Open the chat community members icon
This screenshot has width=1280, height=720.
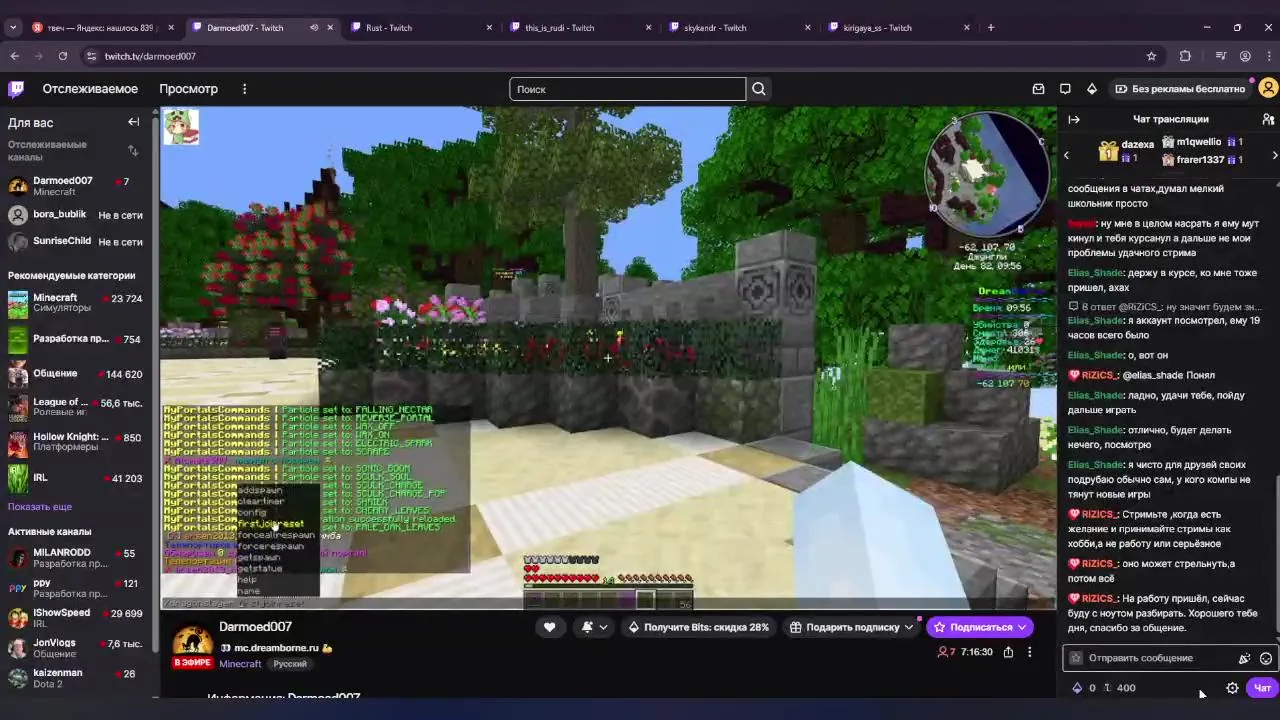click(1268, 119)
